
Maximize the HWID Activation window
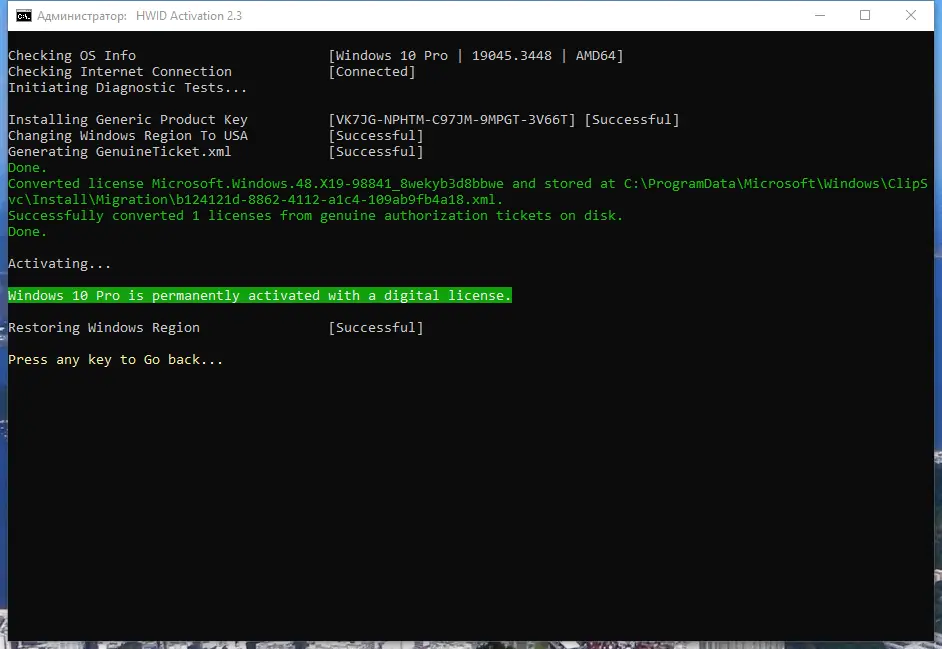pos(865,16)
